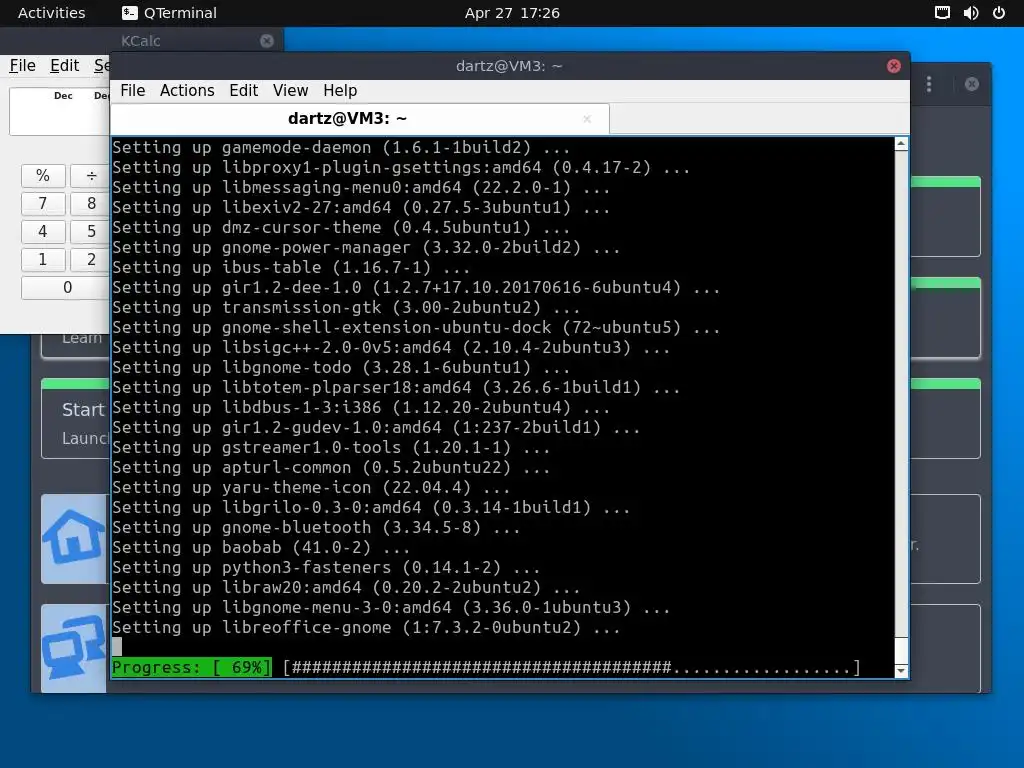1024x768 pixels.
Task: Click the gnome-bluetooth line in terminal
Action: click(316, 528)
